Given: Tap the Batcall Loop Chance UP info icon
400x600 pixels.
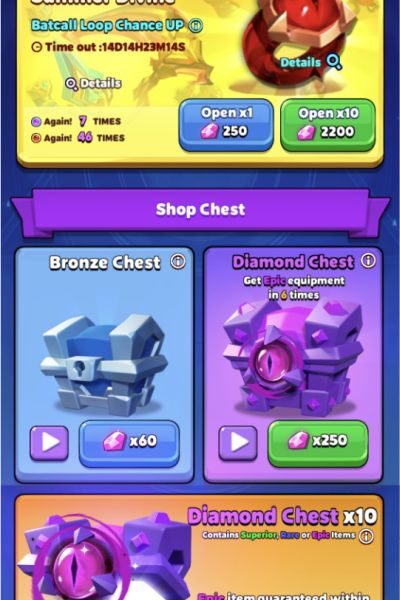Looking at the screenshot, I should (x=196, y=26).
